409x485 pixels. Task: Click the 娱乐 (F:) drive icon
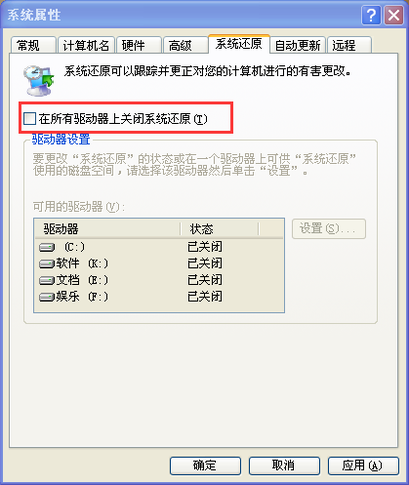[x=47, y=297]
